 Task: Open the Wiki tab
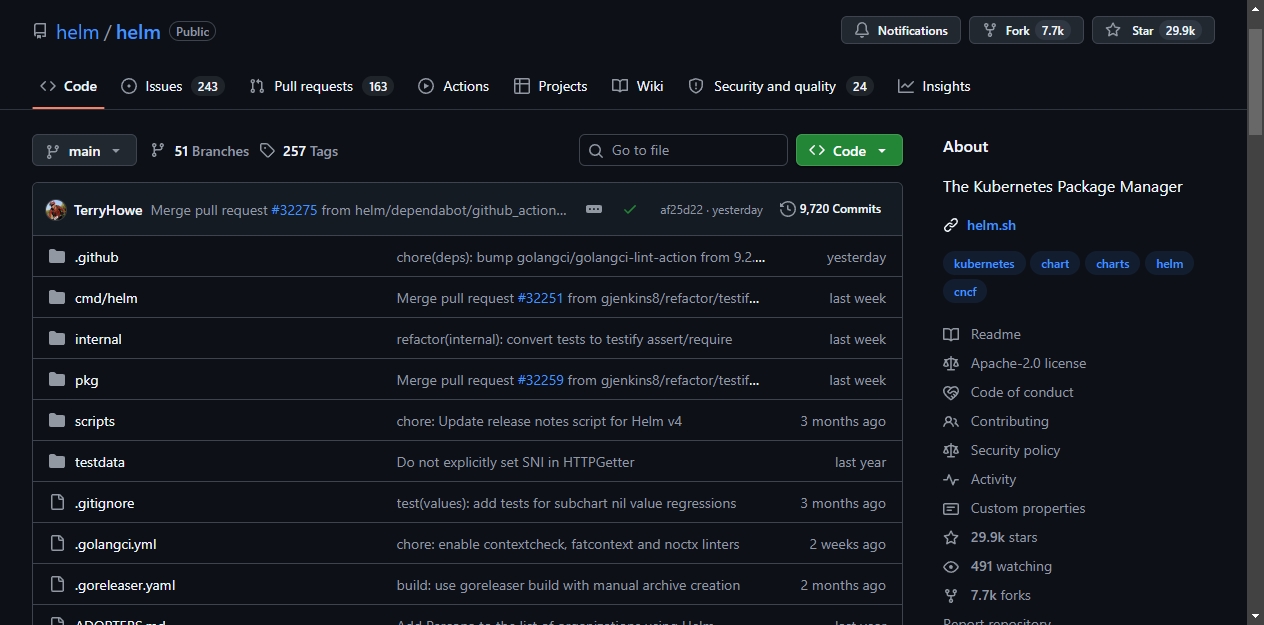tap(638, 86)
